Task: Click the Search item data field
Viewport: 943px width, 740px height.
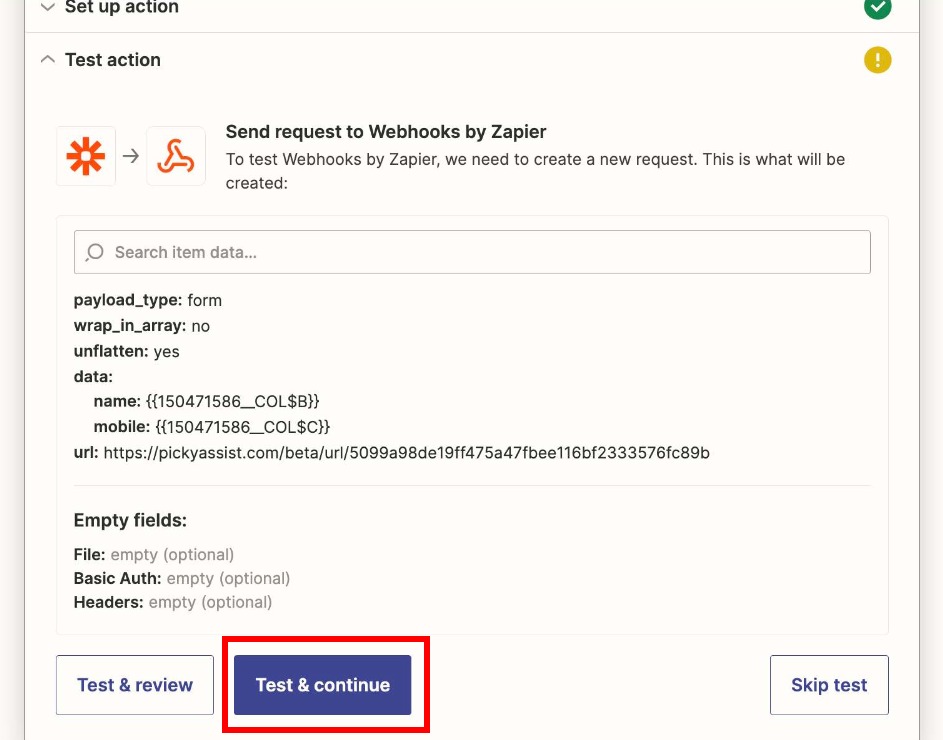Action: 472,252
